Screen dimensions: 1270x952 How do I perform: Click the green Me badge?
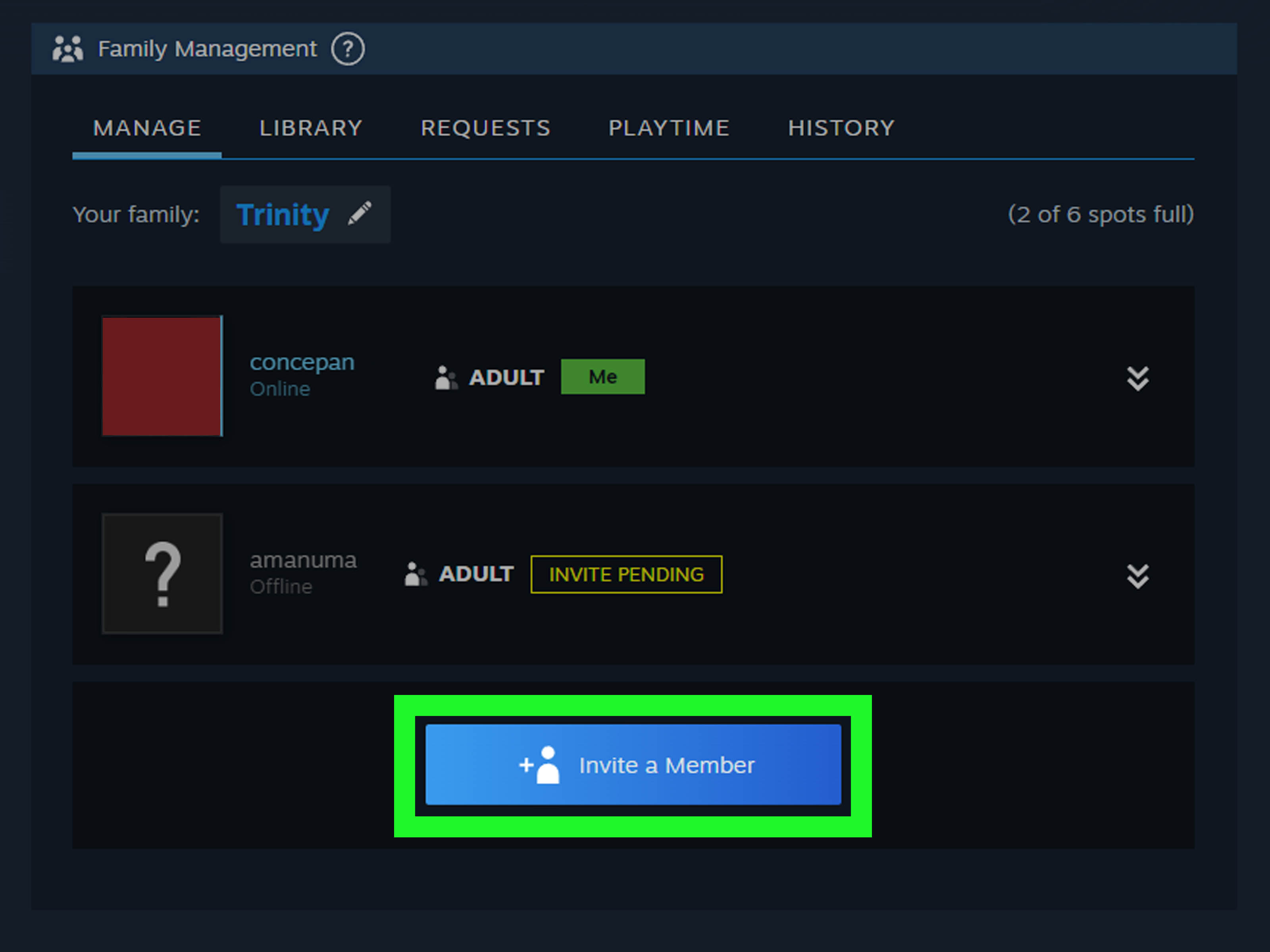point(603,376)
